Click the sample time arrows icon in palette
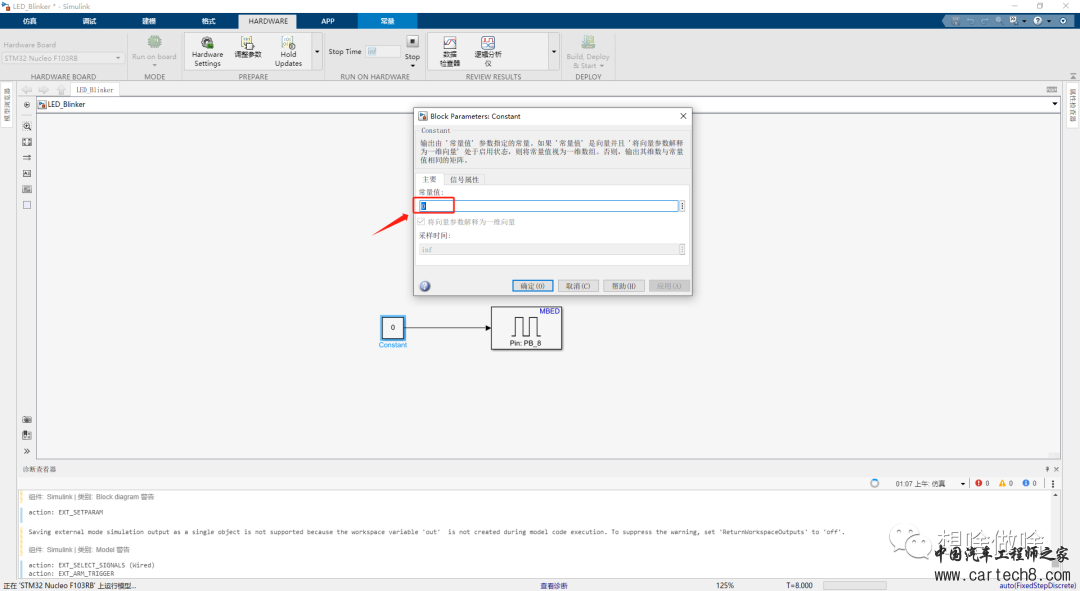 coord(27,158)
